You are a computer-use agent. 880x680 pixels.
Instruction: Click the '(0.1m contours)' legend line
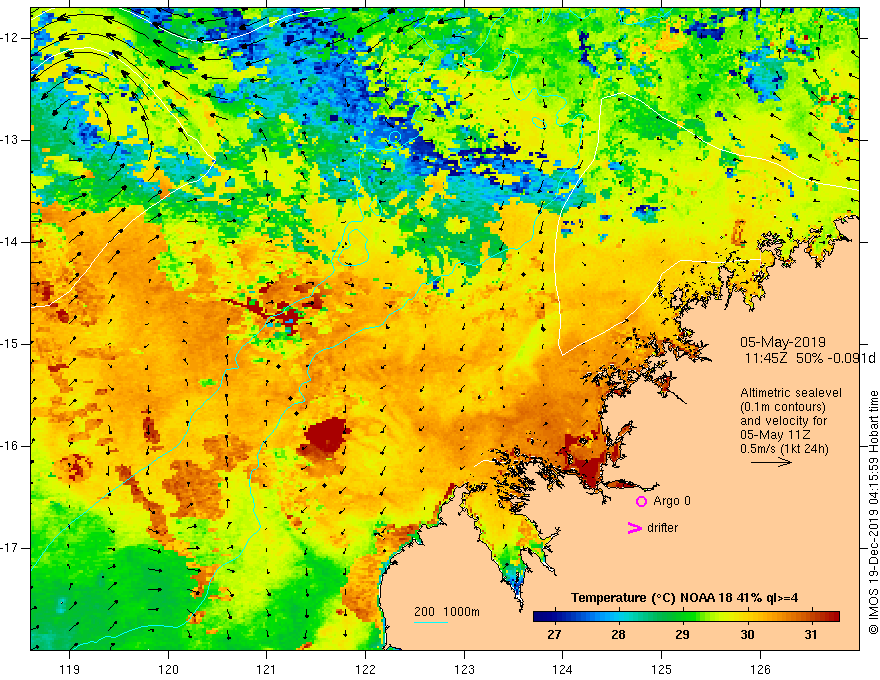click(x=783, y=407)
